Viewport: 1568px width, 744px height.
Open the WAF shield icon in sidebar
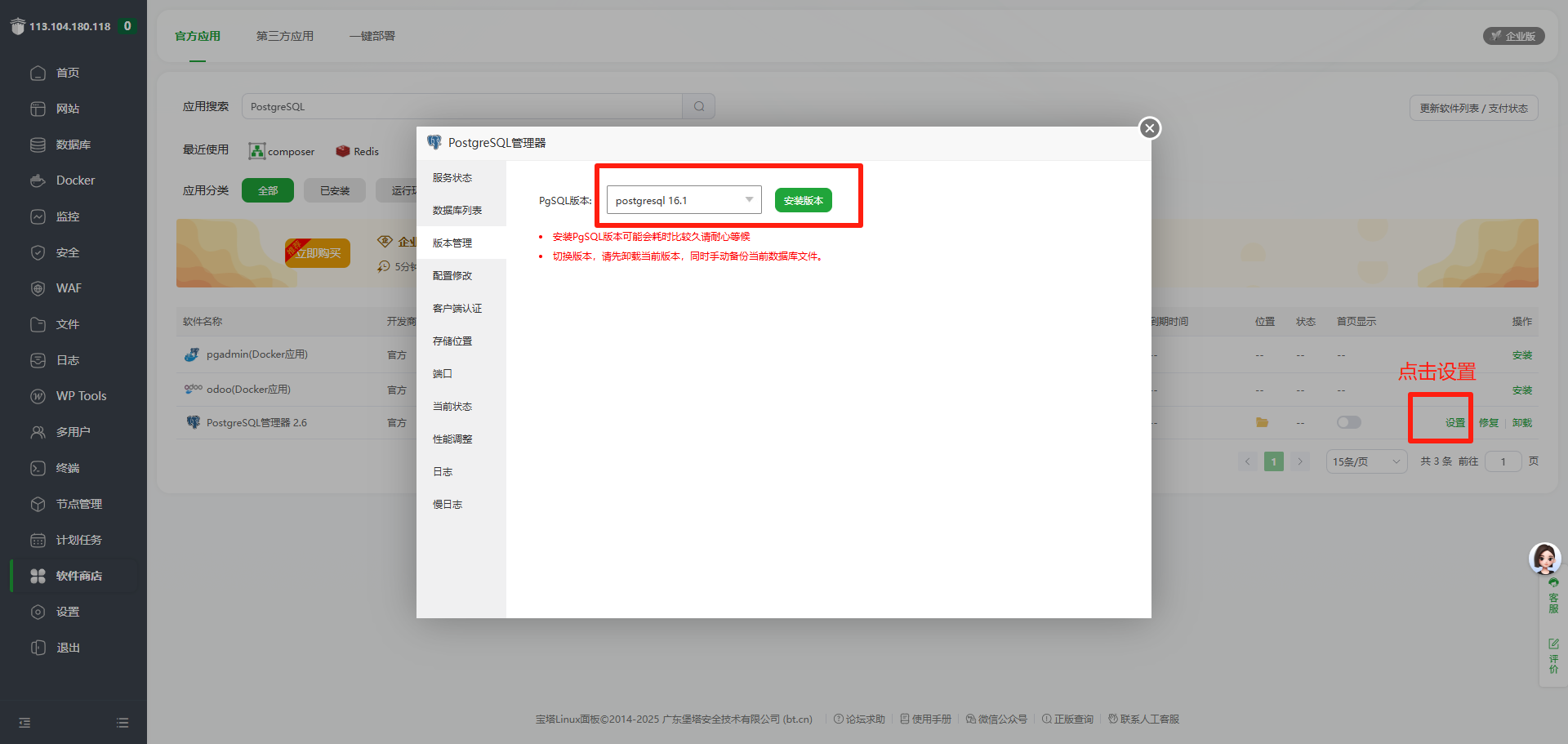(x=38, y=288)
